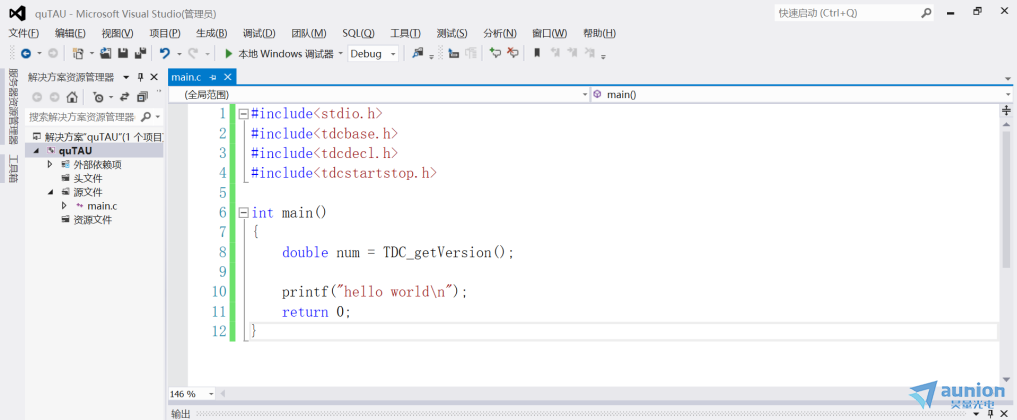Open the 工具箱 side tab
Image resolution: width=1017 pixels, height=420 pixels.
click(12, 169)
